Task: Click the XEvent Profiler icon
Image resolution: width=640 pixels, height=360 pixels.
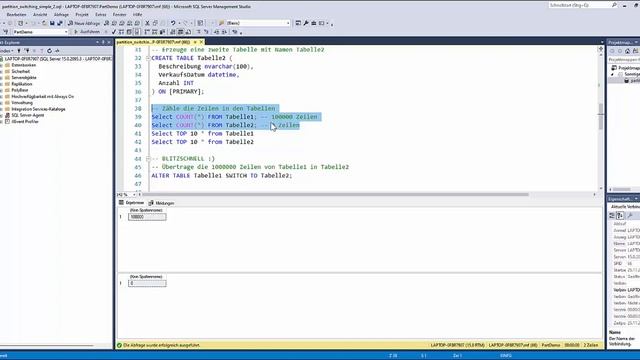Action: (7, 122)
